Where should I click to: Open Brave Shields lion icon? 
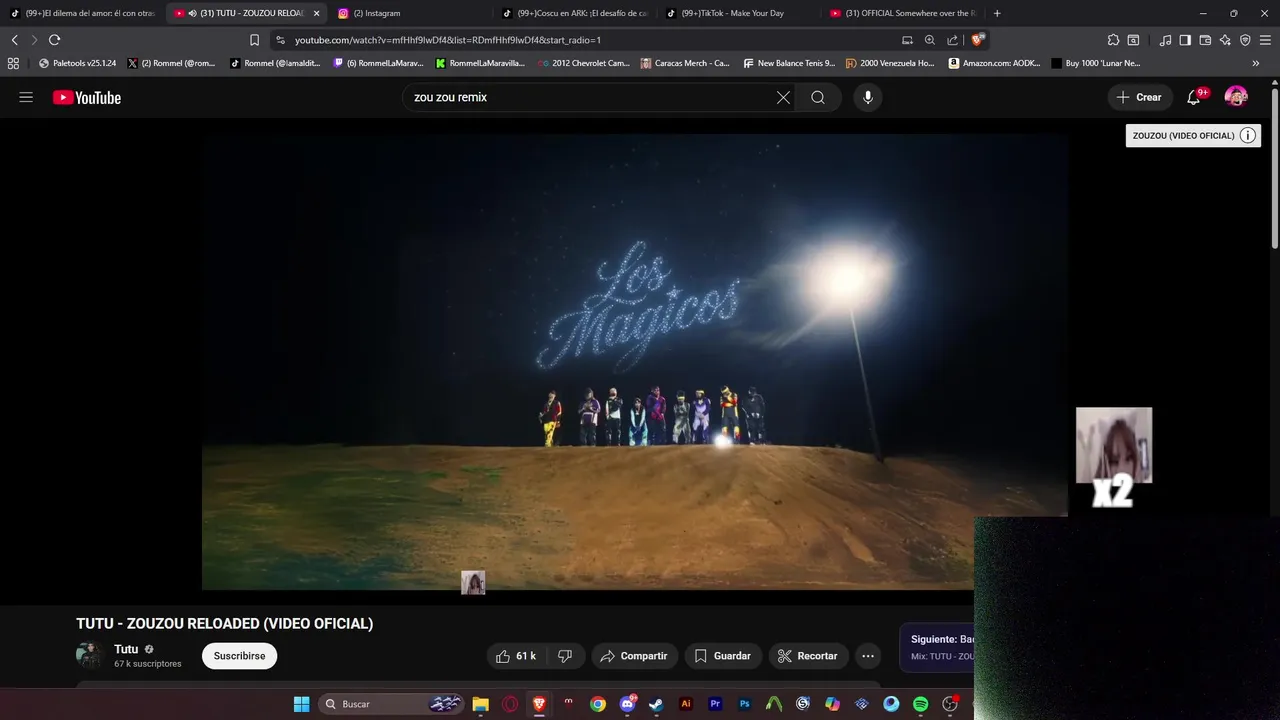point(979,40)
